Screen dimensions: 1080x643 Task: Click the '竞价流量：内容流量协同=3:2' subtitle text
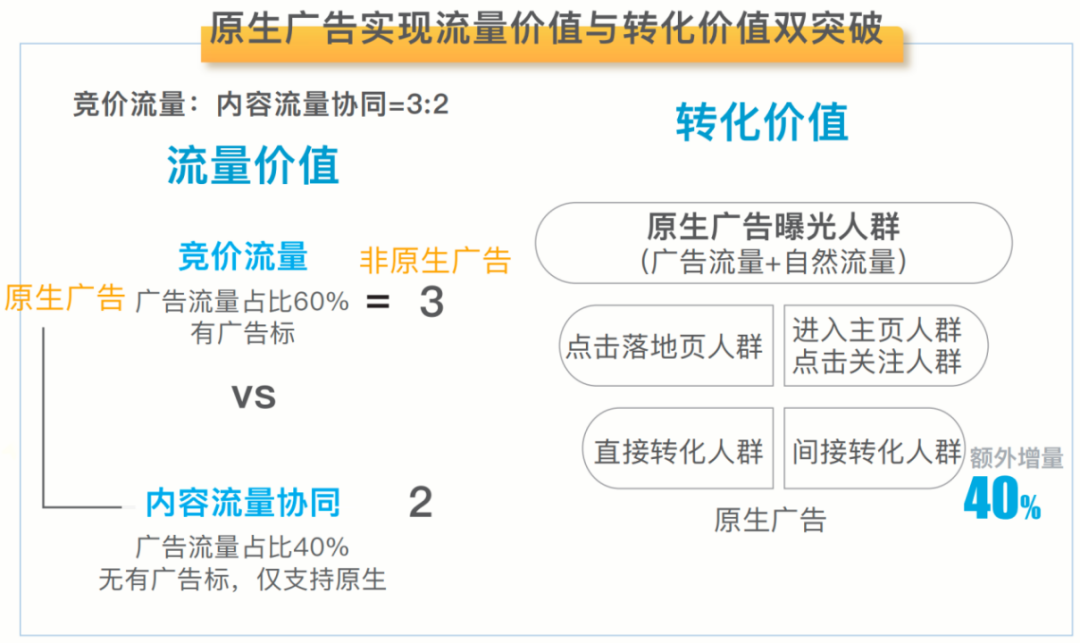click(x=261, y=104)
